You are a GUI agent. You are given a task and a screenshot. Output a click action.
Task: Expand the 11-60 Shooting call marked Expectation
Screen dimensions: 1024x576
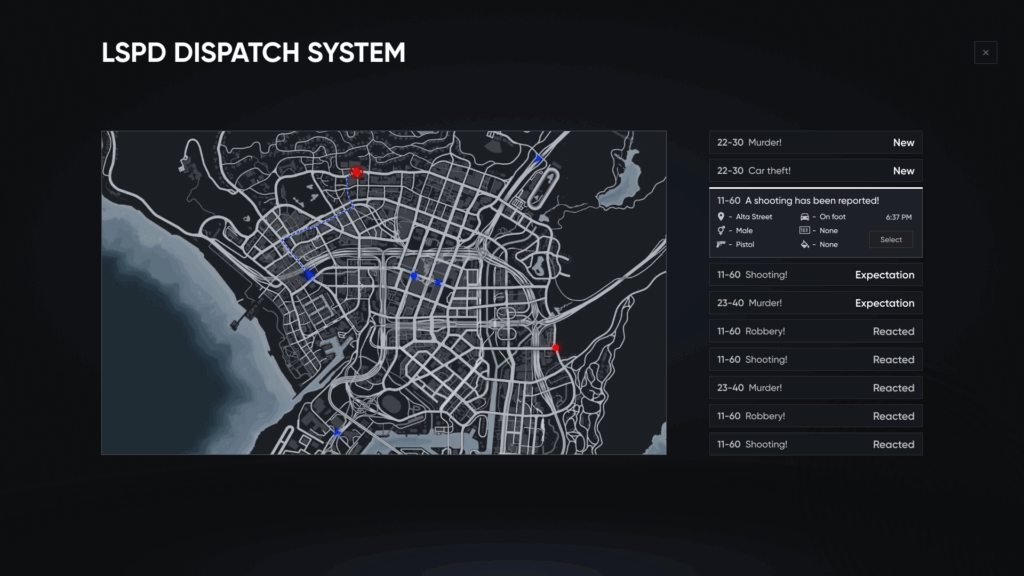pos(816,275)
